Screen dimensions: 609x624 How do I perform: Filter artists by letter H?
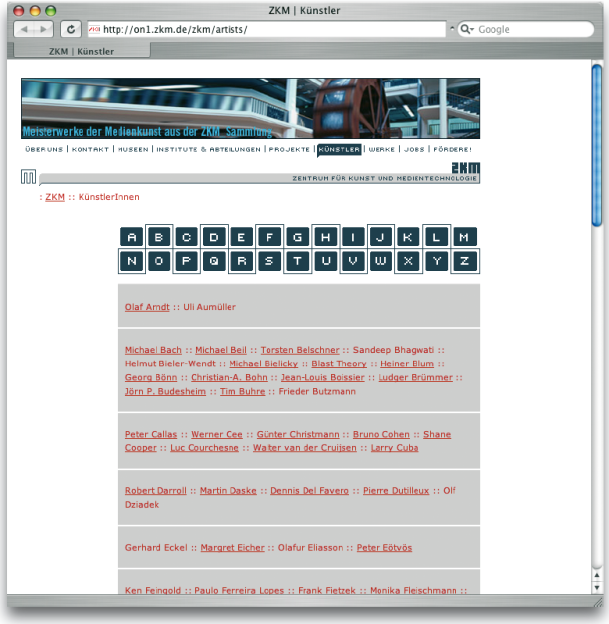(326, 237)
